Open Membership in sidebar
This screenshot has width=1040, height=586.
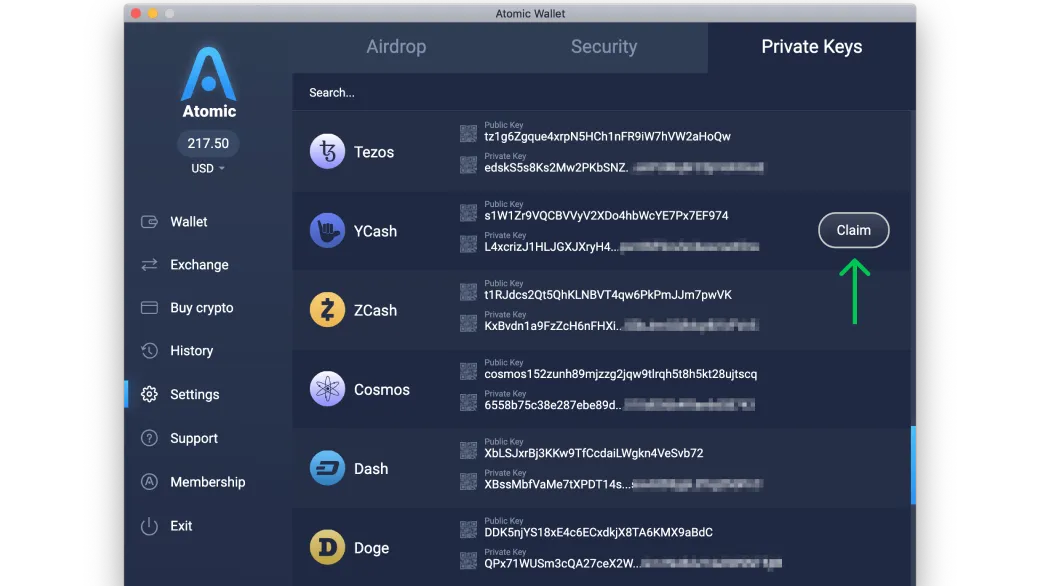pyautogui.click(x=208, y=482)
